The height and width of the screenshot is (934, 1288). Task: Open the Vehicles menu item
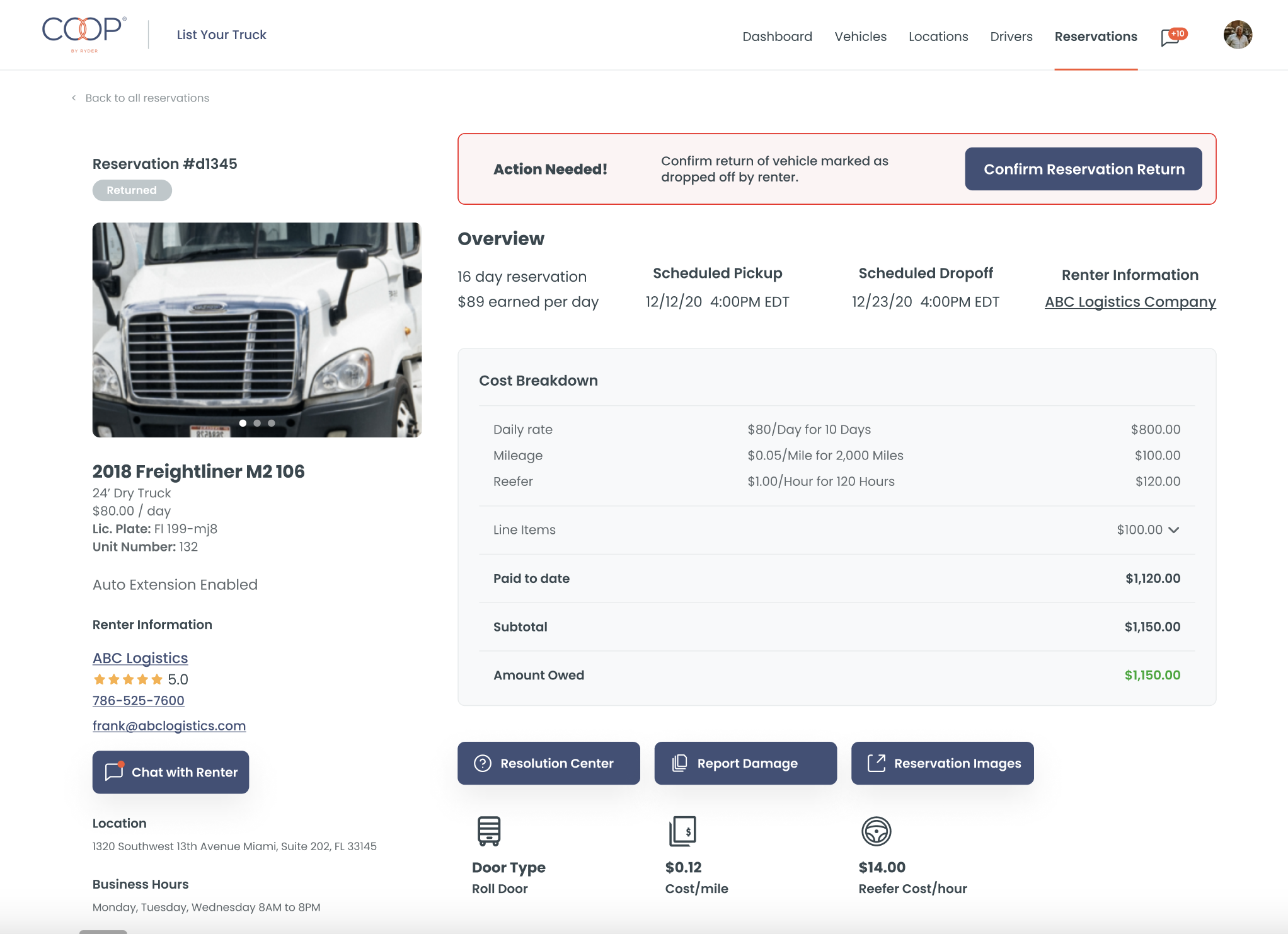coord(860,37)
